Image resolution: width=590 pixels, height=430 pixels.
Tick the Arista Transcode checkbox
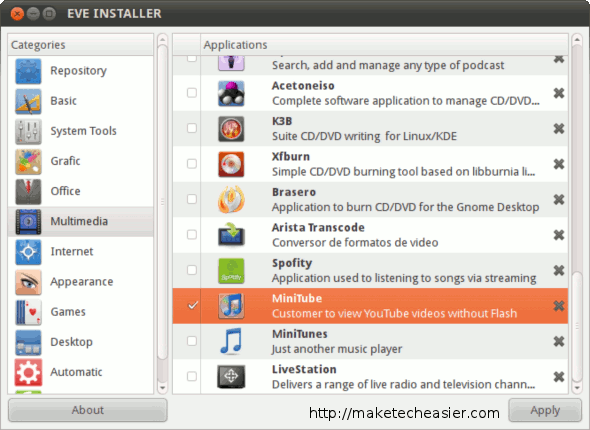point(192,234)
